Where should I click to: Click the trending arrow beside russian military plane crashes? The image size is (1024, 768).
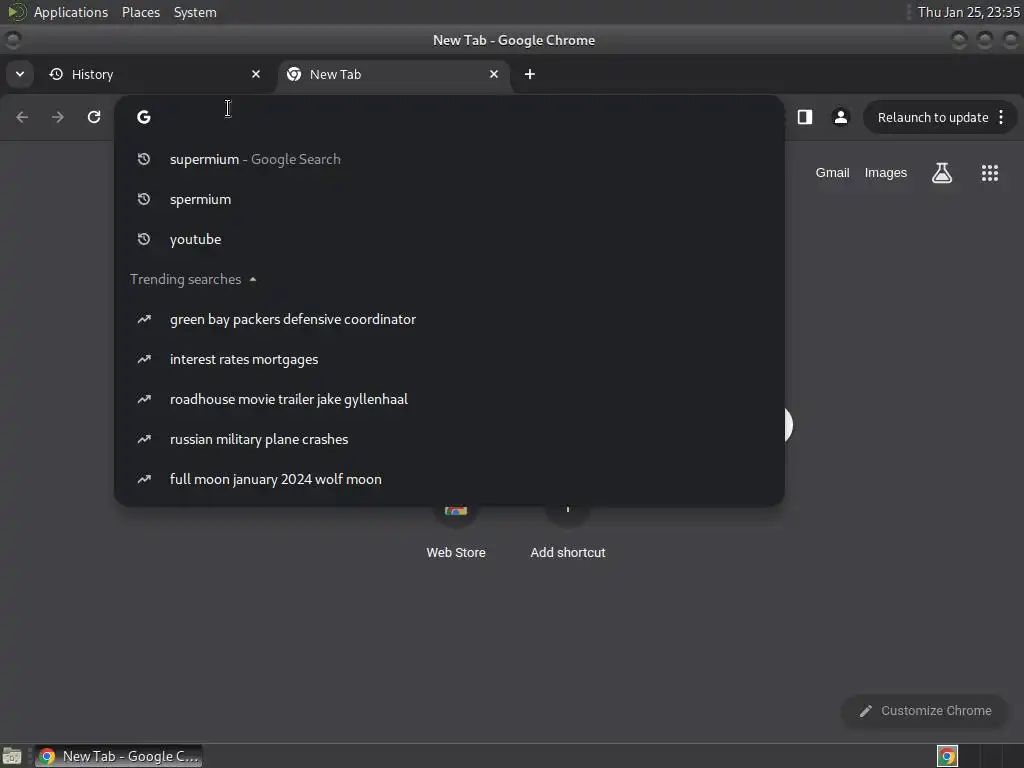pos(144,439)
